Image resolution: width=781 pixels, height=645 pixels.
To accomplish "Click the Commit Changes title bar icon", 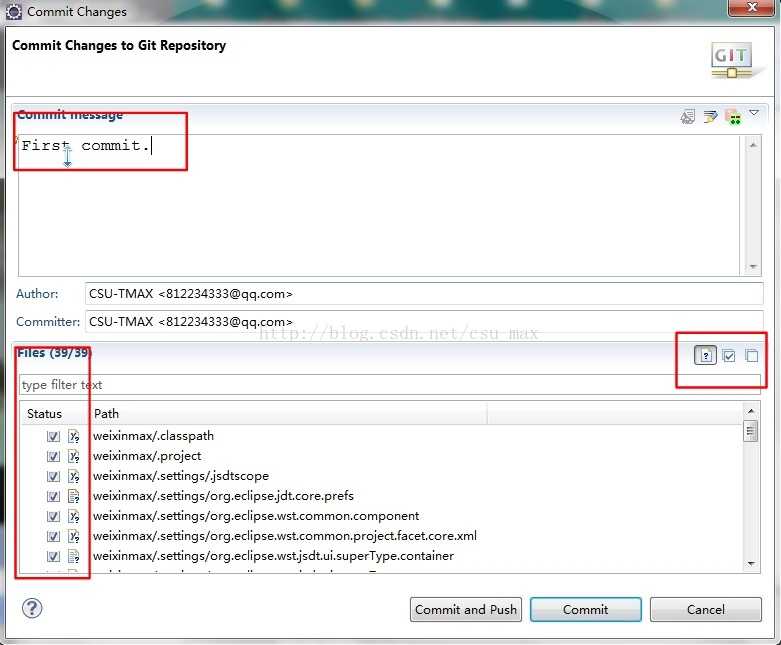I will pos(14,11).
